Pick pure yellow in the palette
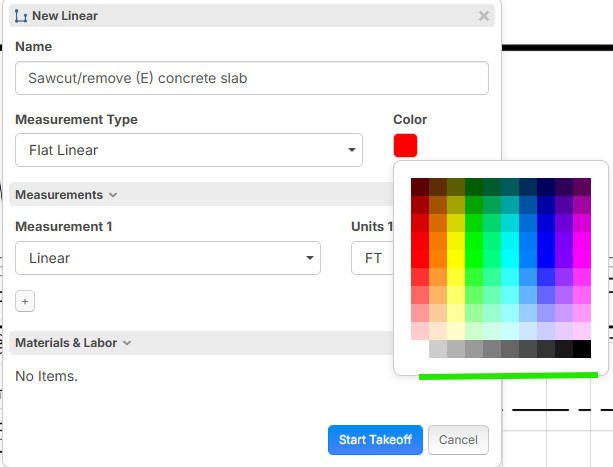Screen dimensions: 613x467 [456, 259]
